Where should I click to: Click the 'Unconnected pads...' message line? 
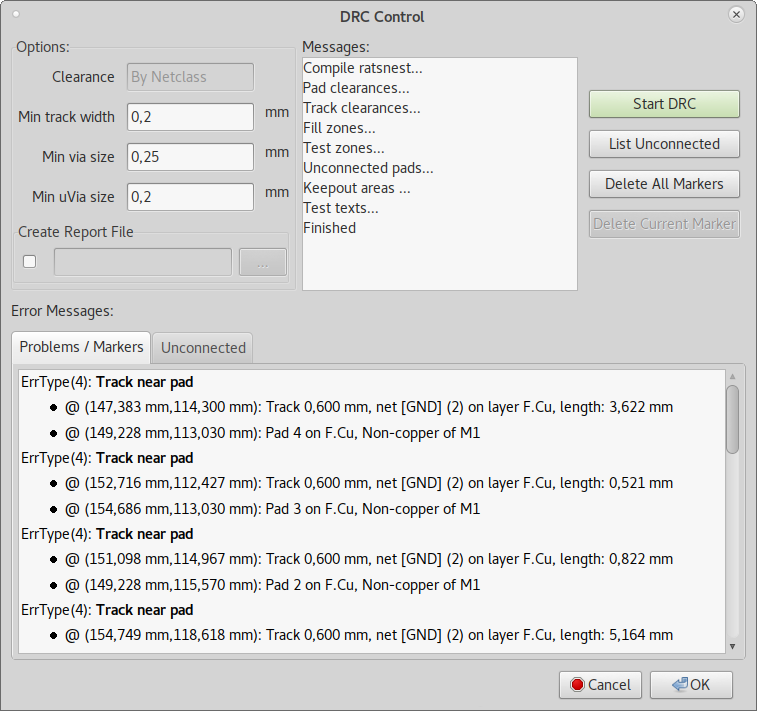click(368, 168)
